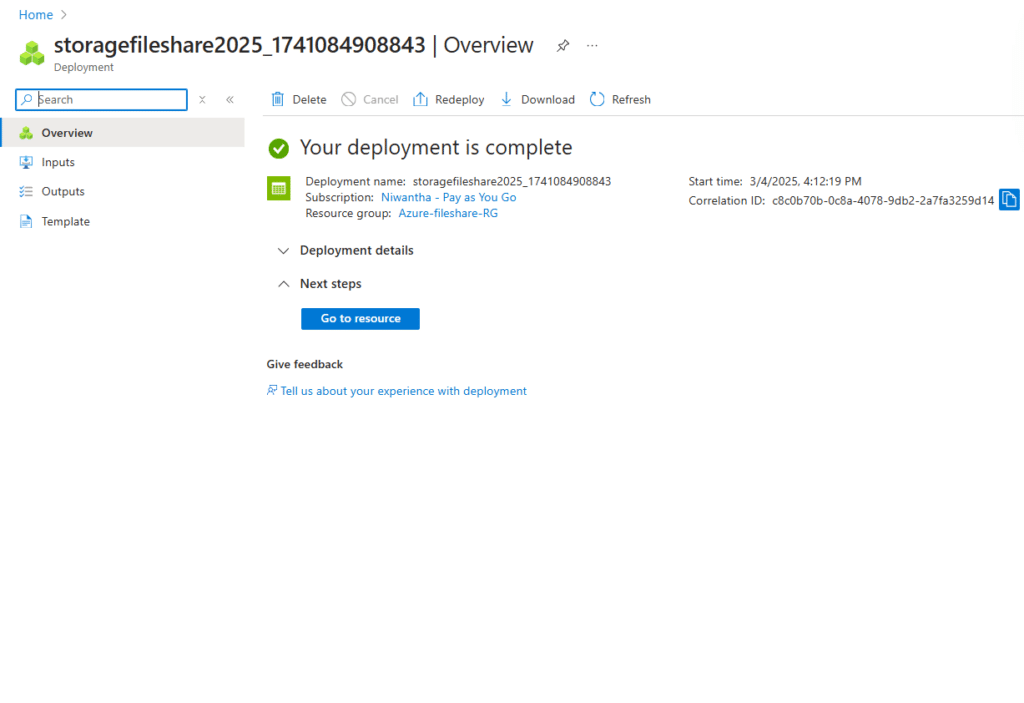The width and height of the screenshot is (1024, 703).
Task: Open the Outputs menu item
Action: 63,191
